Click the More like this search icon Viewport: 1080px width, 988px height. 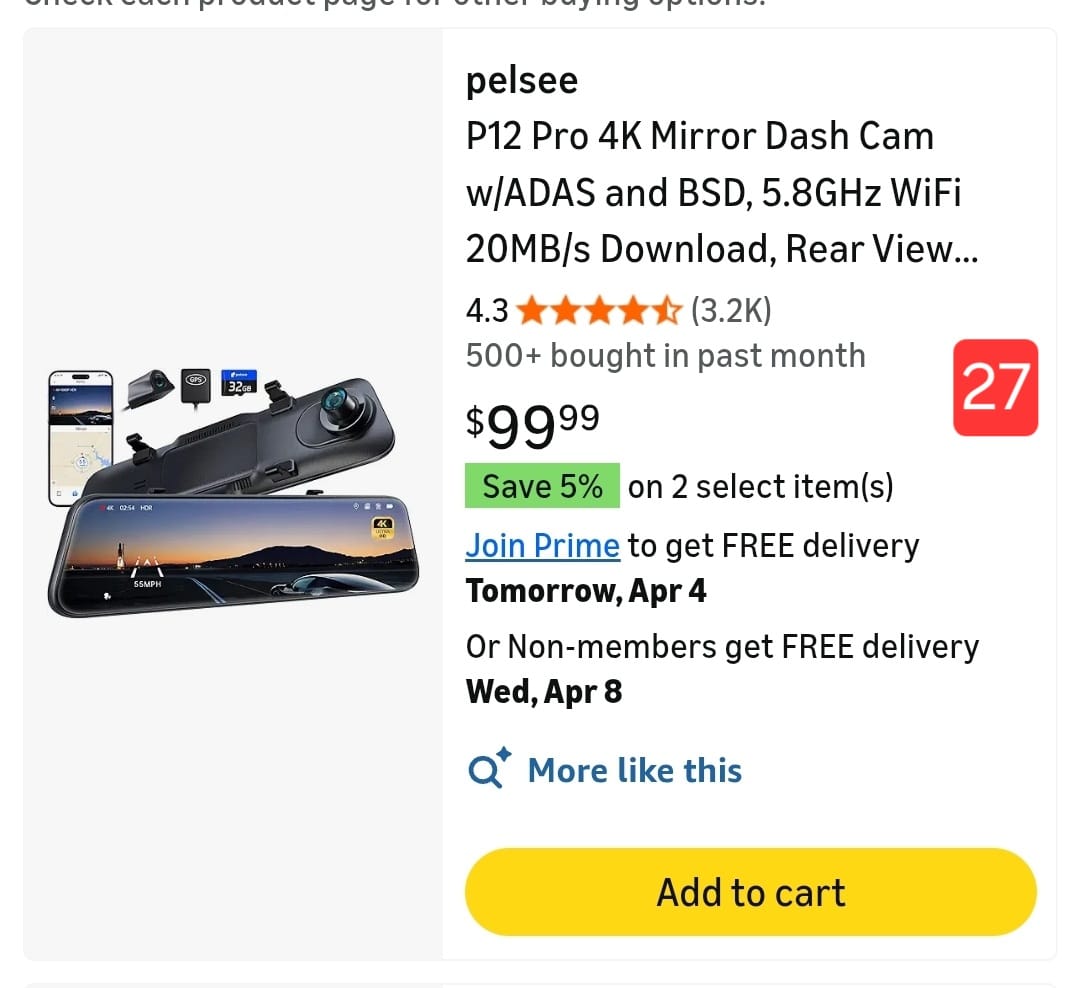[489, 769]
